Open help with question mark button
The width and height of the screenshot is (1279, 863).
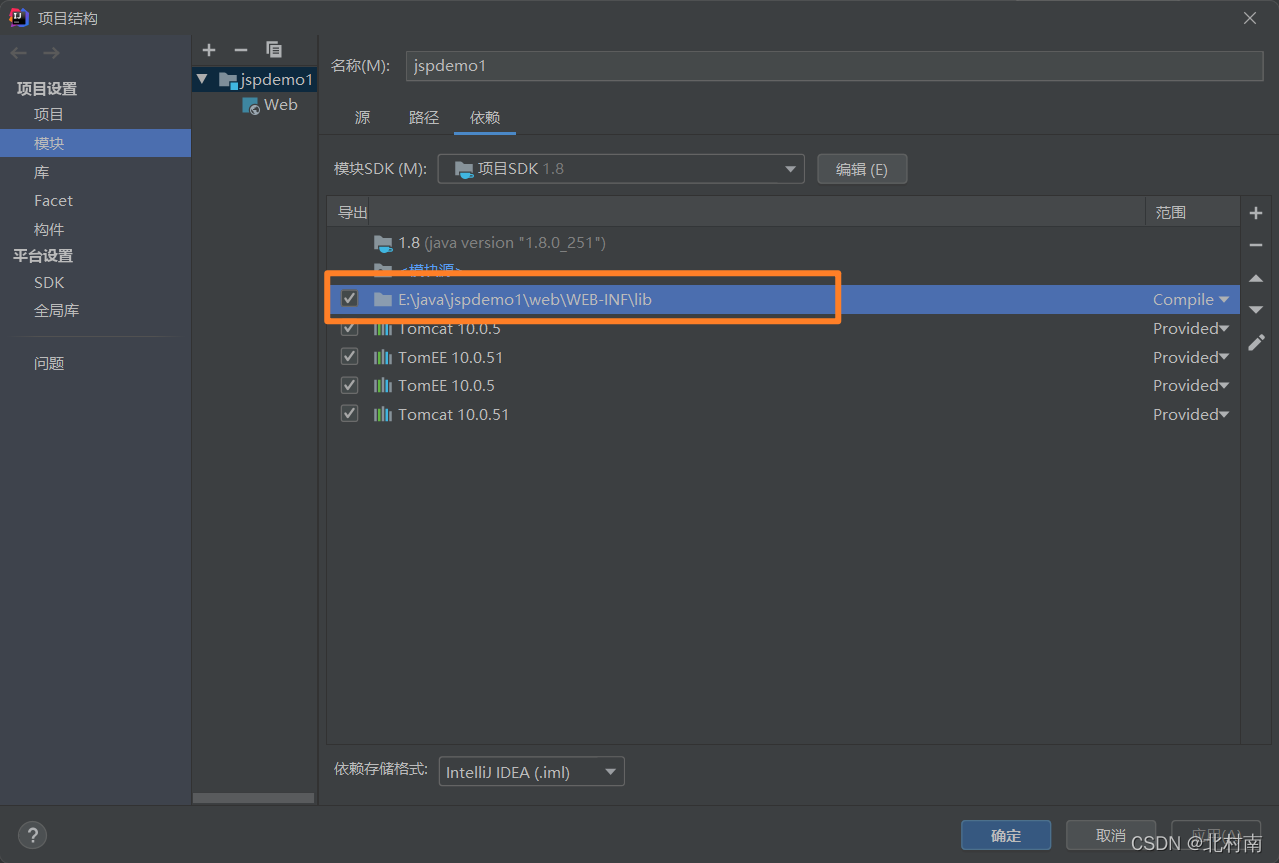(x=32, y=835)
